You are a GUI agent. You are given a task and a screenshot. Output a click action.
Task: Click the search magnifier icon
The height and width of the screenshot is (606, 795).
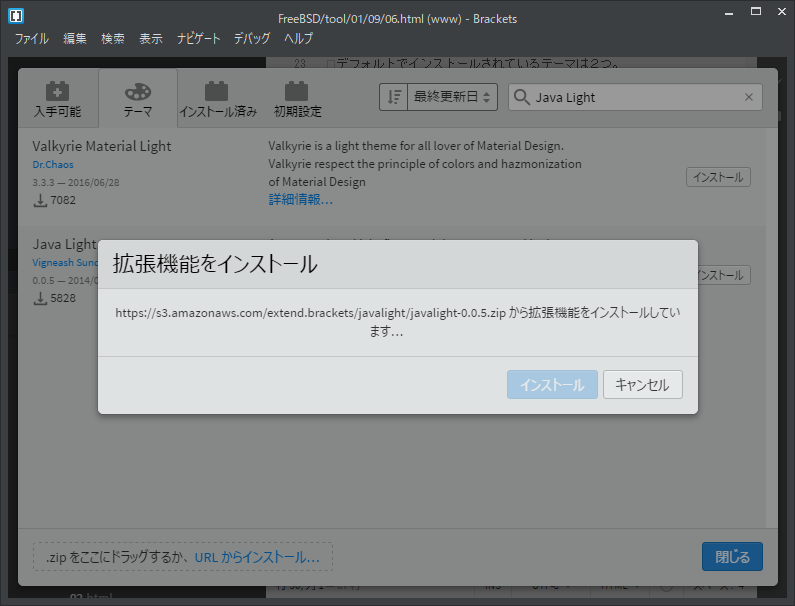coord(522,97)
